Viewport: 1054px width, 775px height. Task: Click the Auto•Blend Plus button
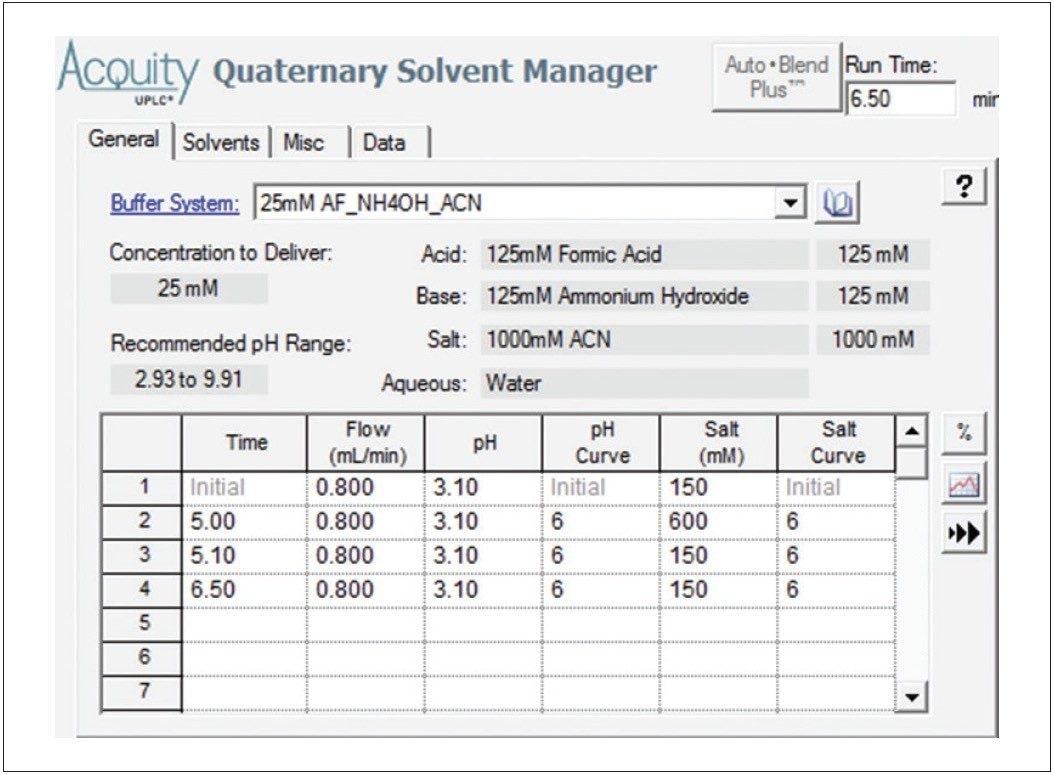pos(776,77)
